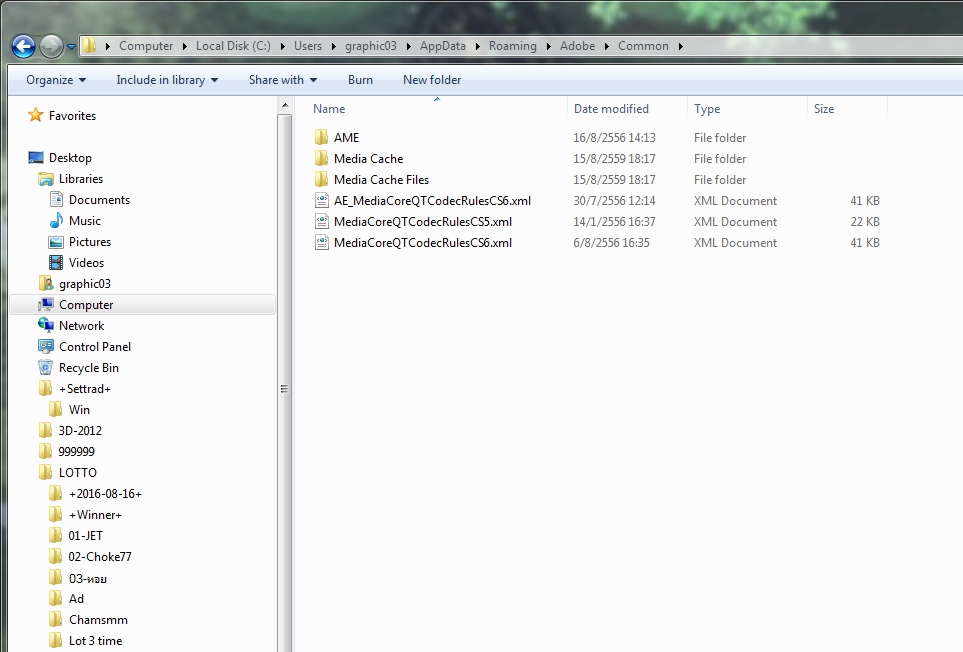
Task: Open the +Settrad+ folder in tree
Action: coord(85,389)
